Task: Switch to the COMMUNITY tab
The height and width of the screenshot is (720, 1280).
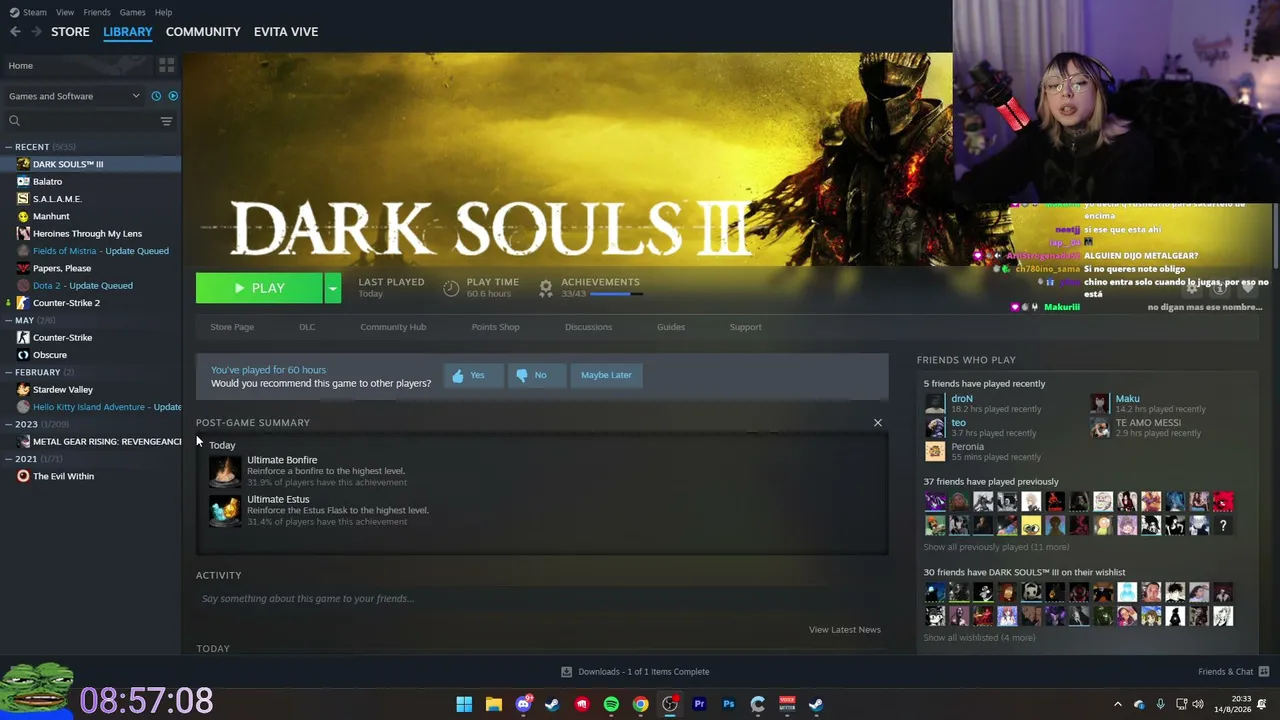Action: coord(203,32)
